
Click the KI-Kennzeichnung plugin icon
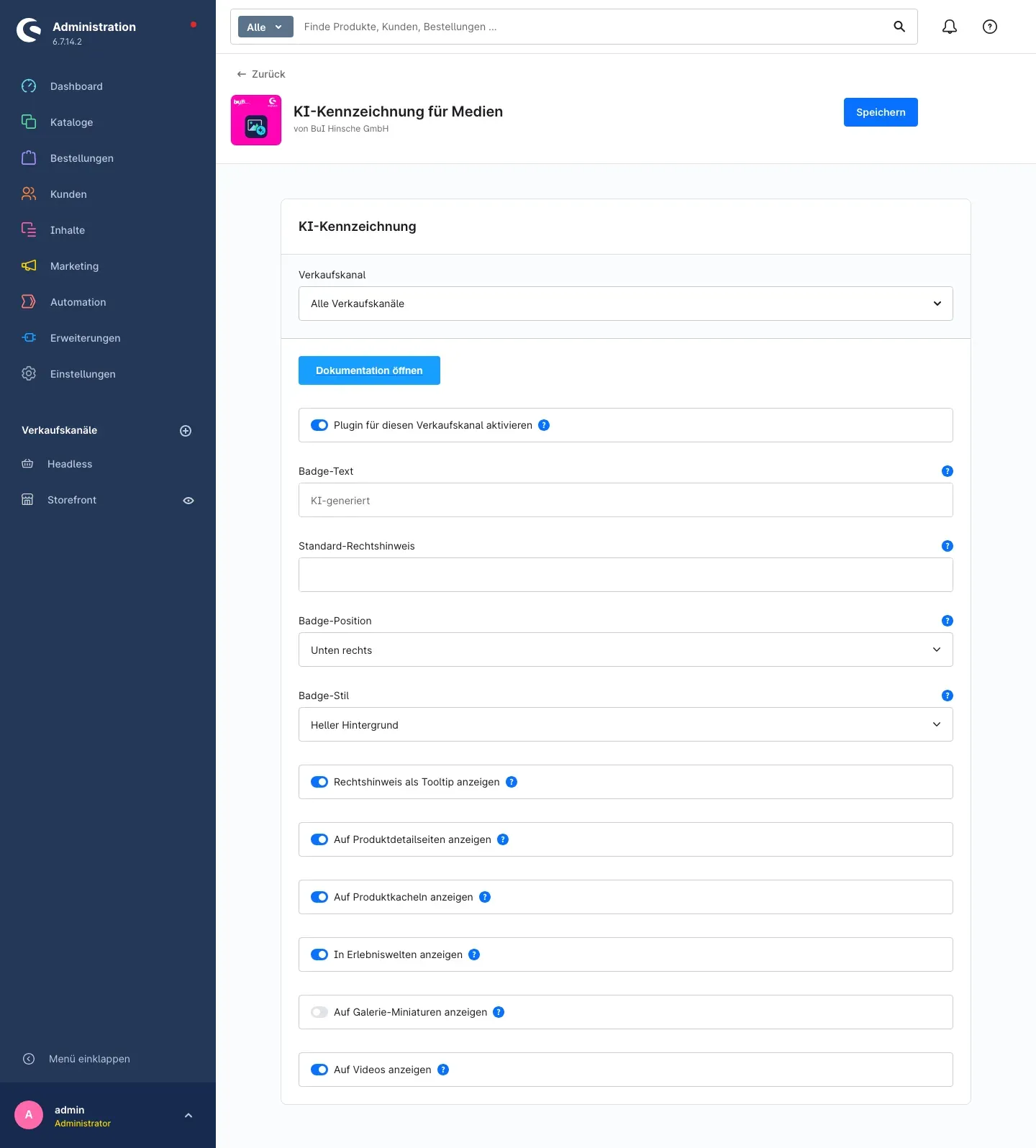pos(256,120)
